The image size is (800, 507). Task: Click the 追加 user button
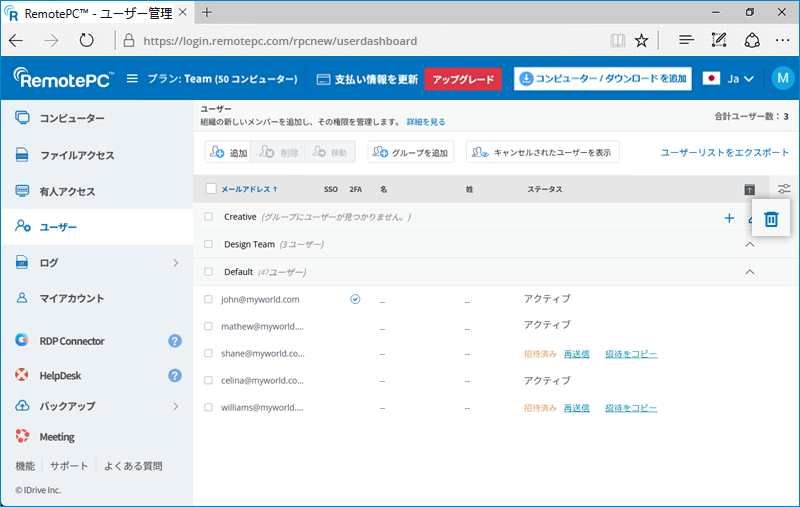(228, 152)
